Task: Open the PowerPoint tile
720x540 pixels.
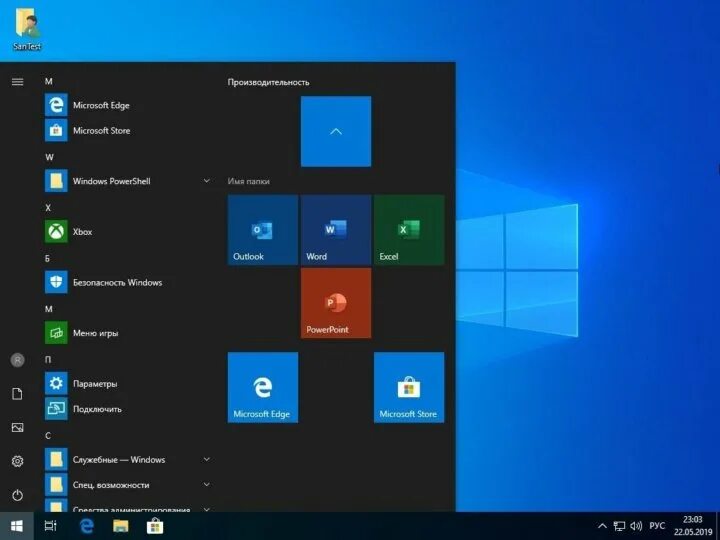Action: [x=336, y=304]
